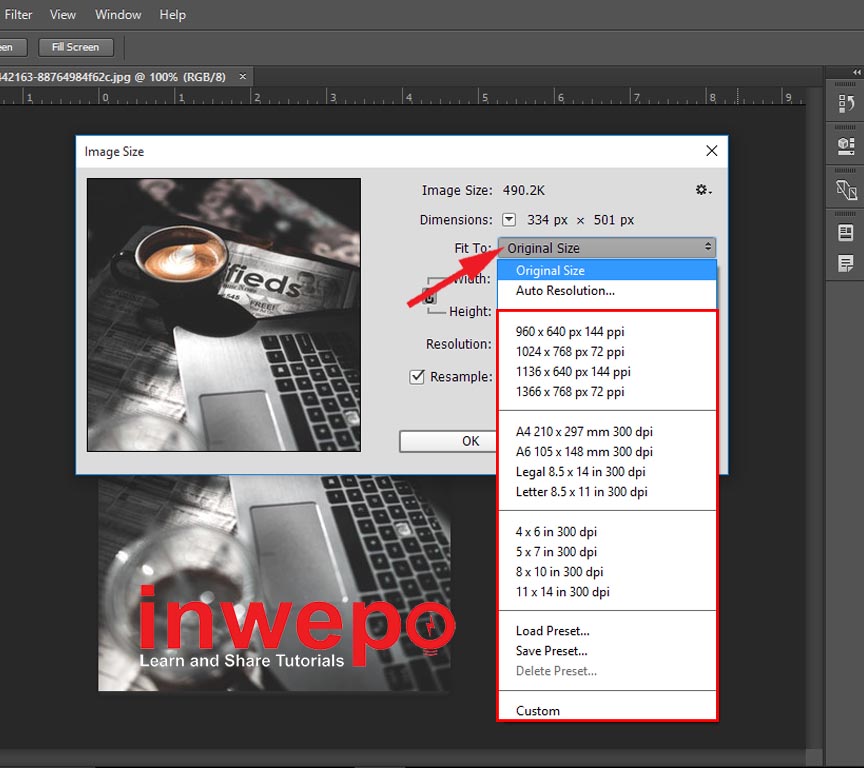Collapse the Fit To dropdown showing Original Size
The width and height of the screenshot is (864, 768).
607,248
